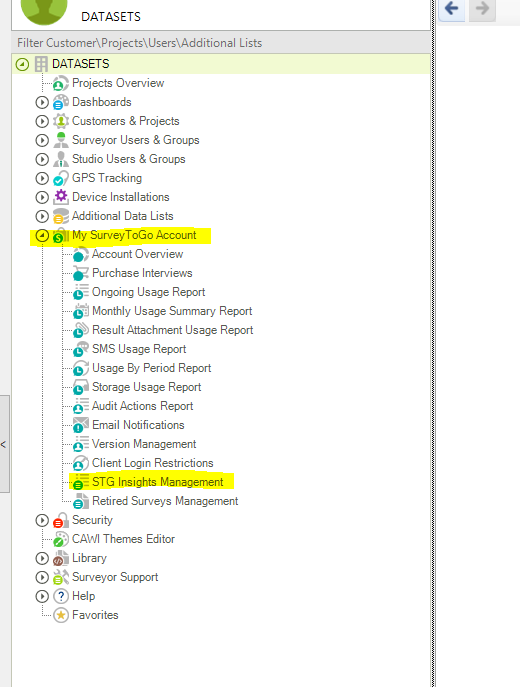Click the Purchase Interviews cart icon
This screenshot has width=520, height=687.
pos(81,273)
